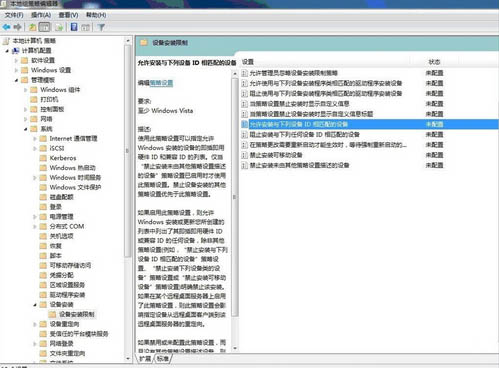Switch to the 扩展 tab
This screenshot has width=499, height=368.
(145, 359)
